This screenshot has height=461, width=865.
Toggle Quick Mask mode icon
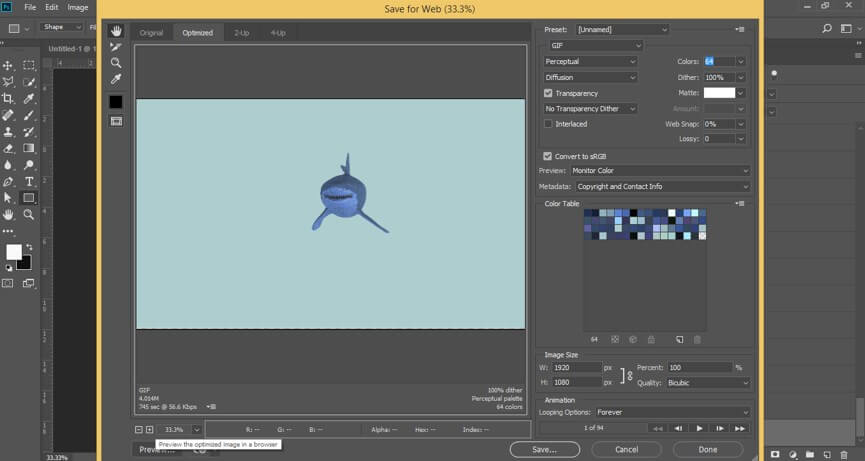[8, 283]
